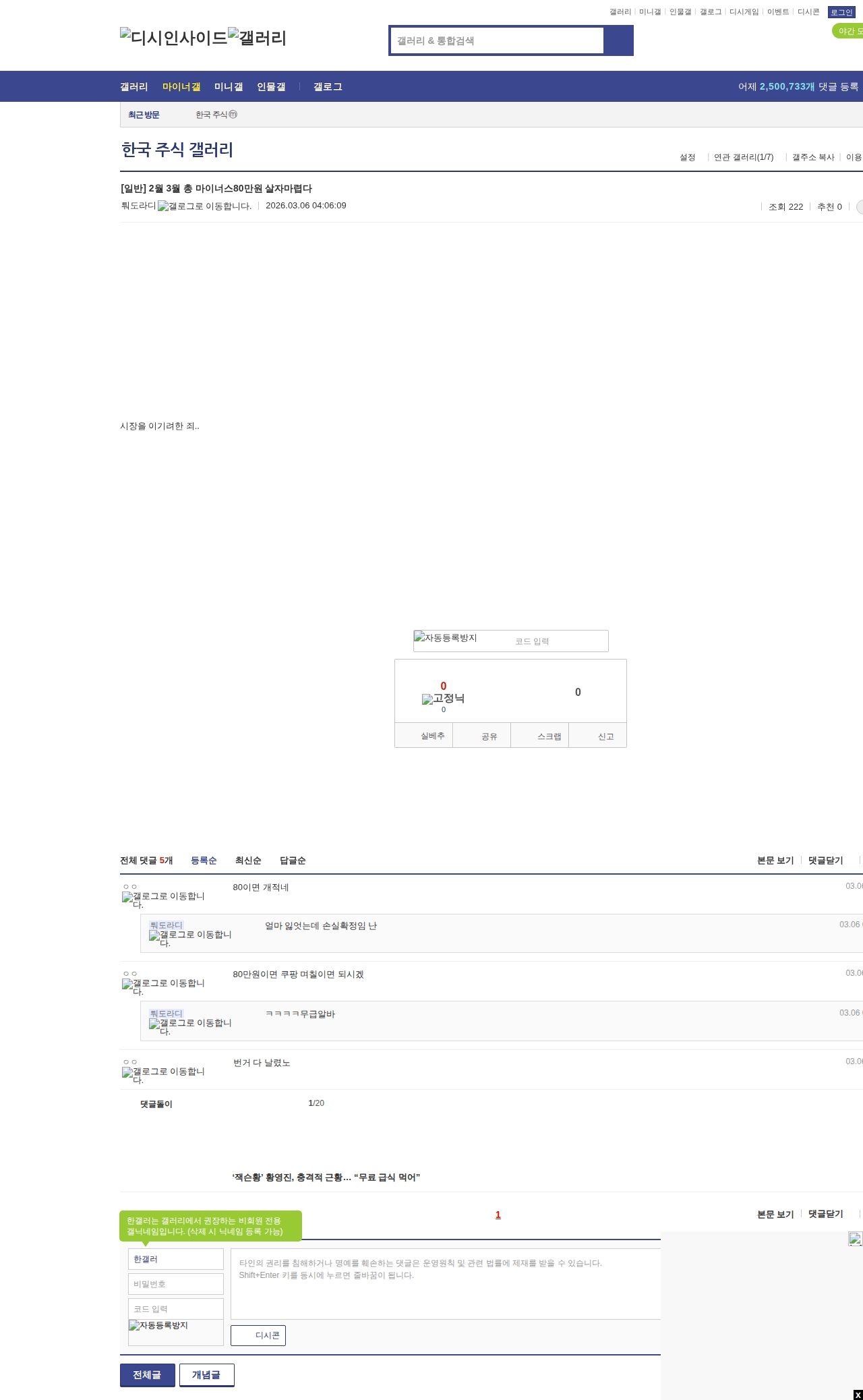Open gallog icon on reply 'ㅋㅋㅋㅋ무급알바'
Image resolution: width=863 pixels, height=1400 pixels.
click(x=190, y=1027)
